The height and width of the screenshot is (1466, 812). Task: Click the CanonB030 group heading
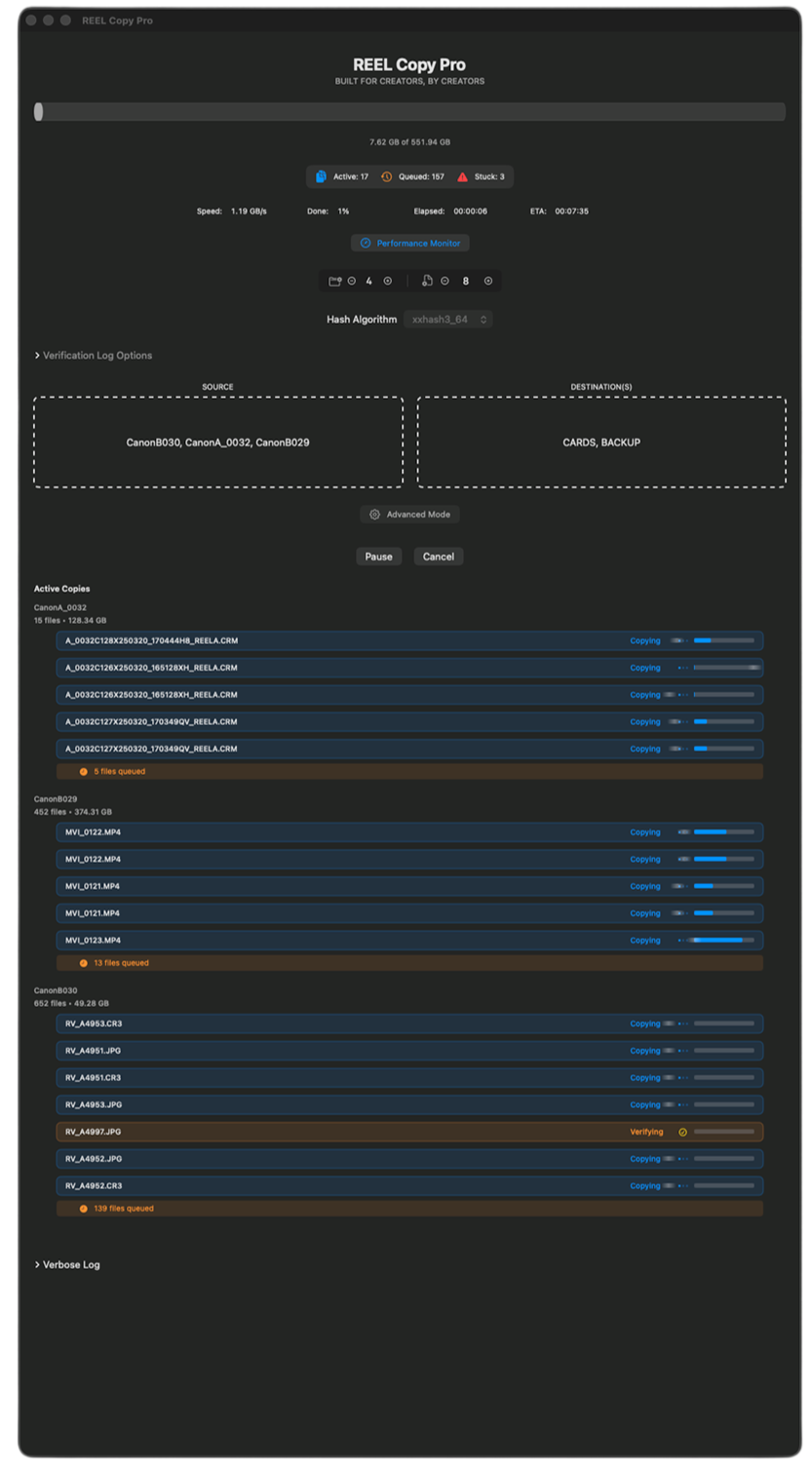[x=56, y=990]
